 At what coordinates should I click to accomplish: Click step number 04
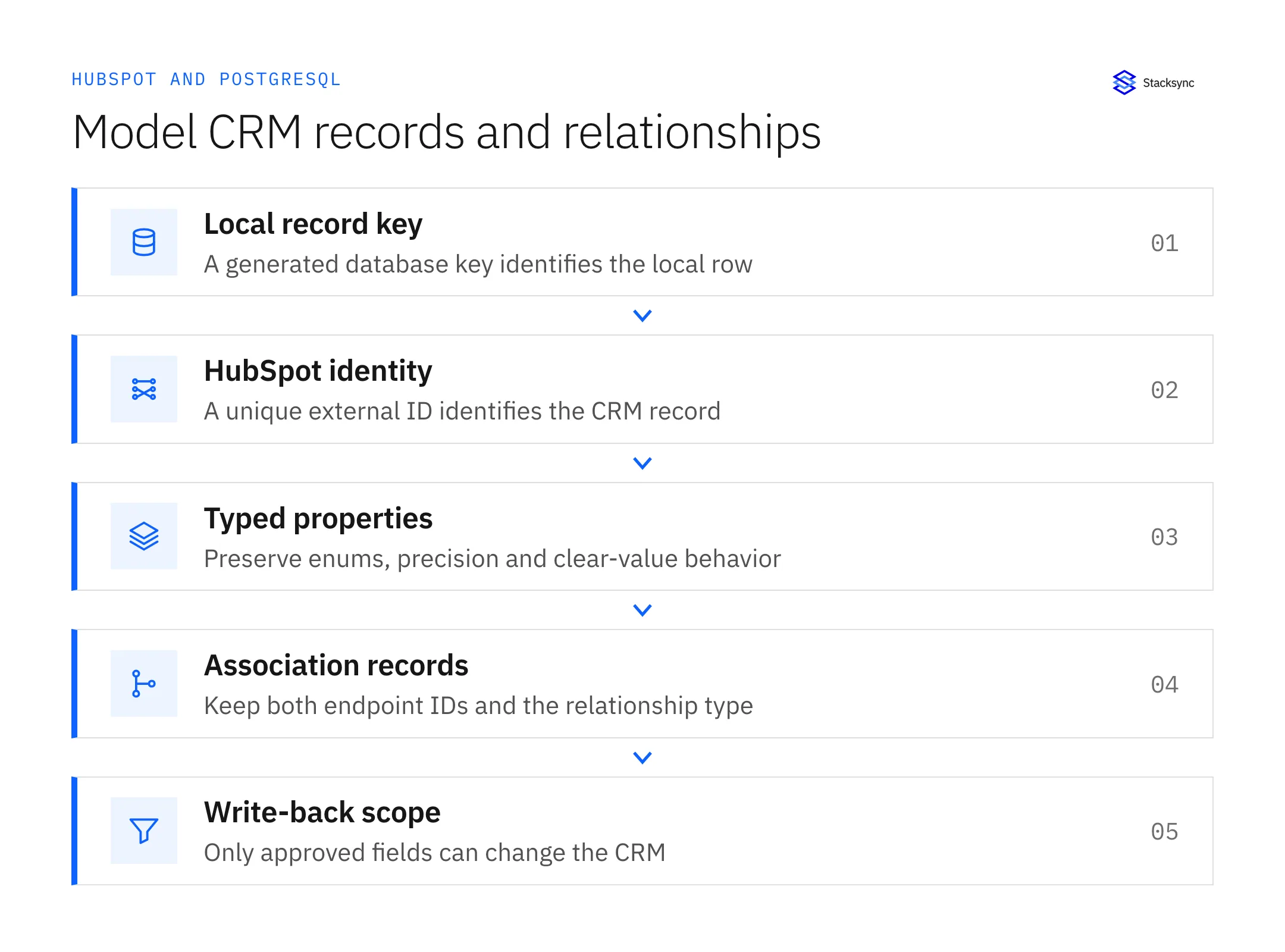click(1164, 684)
